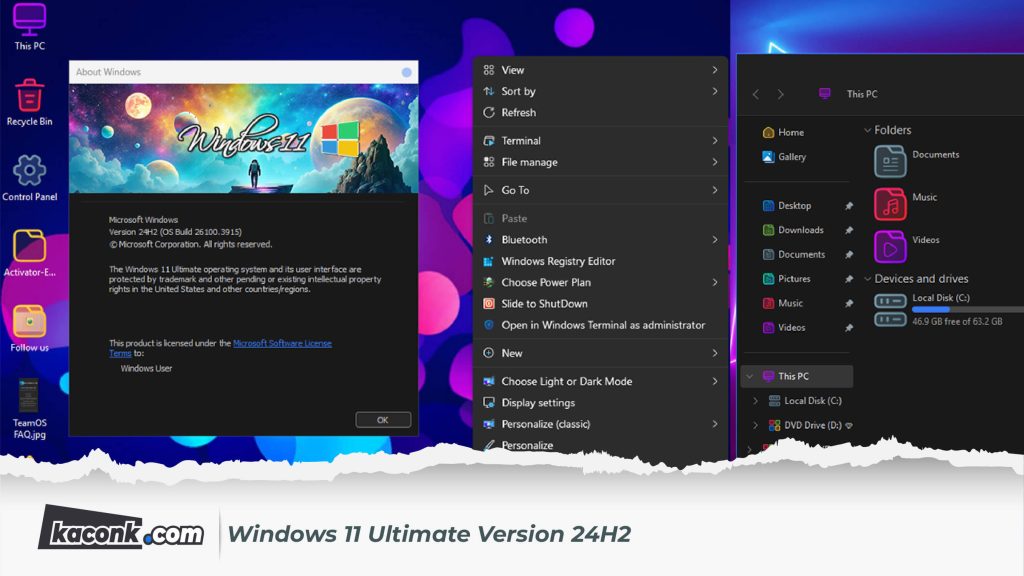Viewport: 1024px width, 576px height.
Task: Open the Follow us folder icon
Action: [29, 328]
